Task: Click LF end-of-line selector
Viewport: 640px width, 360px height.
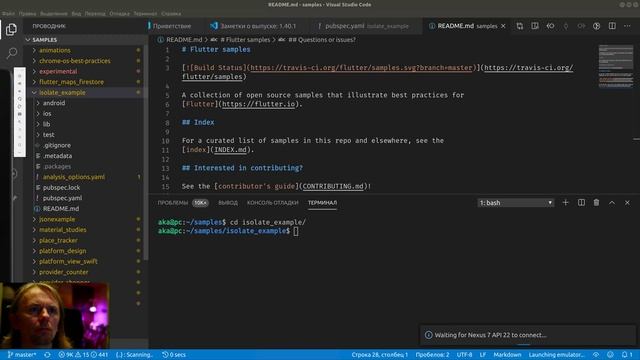Action: tap(483, 355)
